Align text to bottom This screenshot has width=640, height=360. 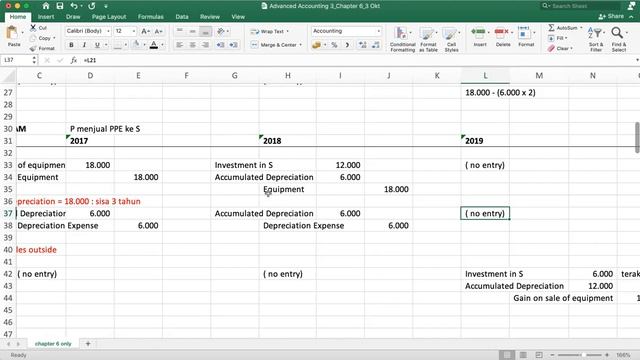click(206, 31)
